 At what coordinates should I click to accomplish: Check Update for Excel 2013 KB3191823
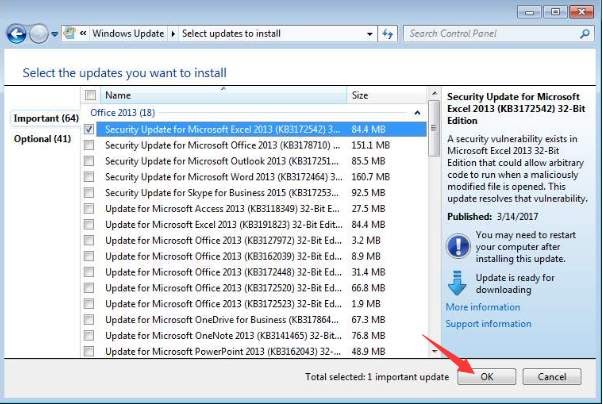click(89, 224)
